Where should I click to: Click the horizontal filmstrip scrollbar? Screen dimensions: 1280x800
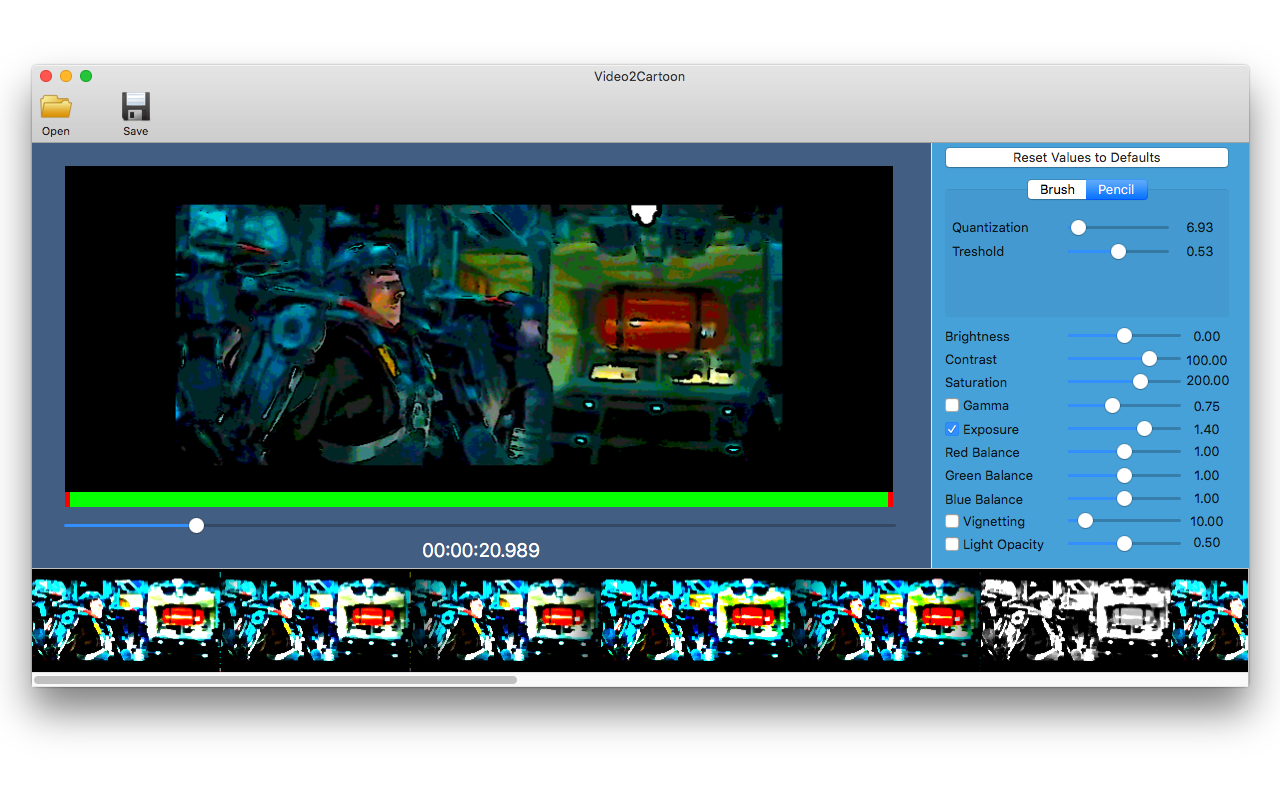[x=275, y=680]
